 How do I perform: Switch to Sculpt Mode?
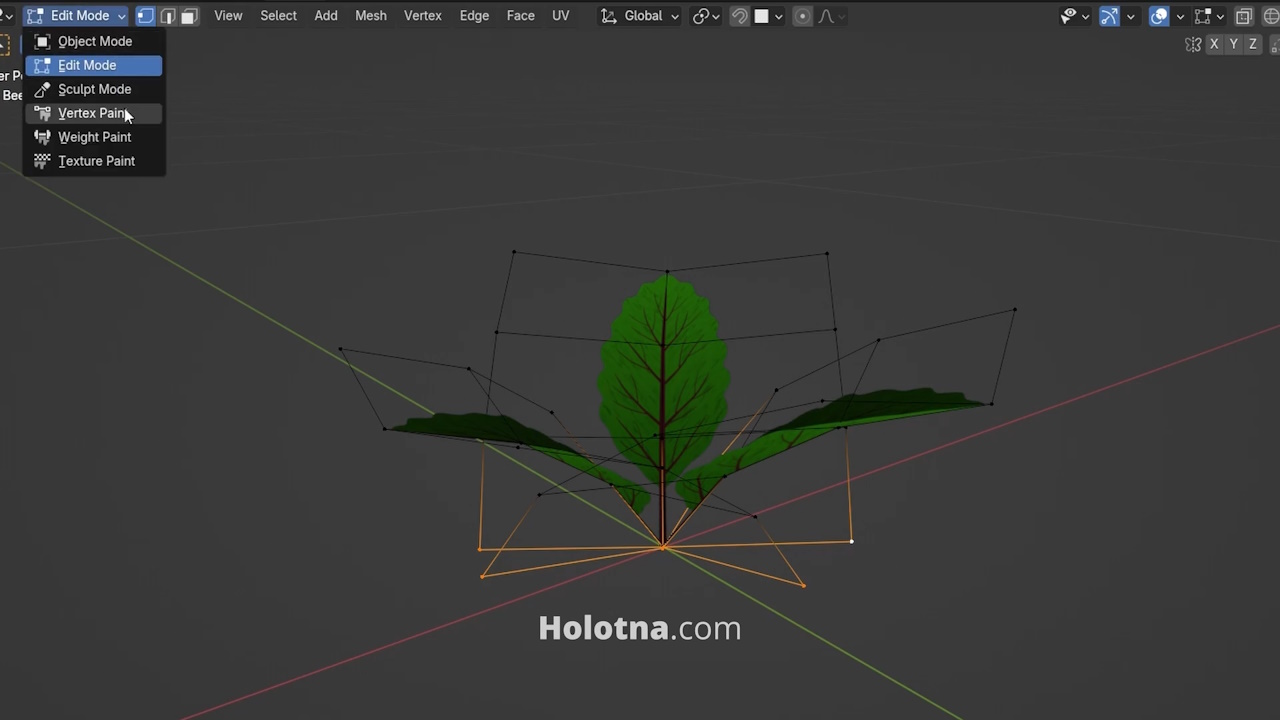click(94, 89)
